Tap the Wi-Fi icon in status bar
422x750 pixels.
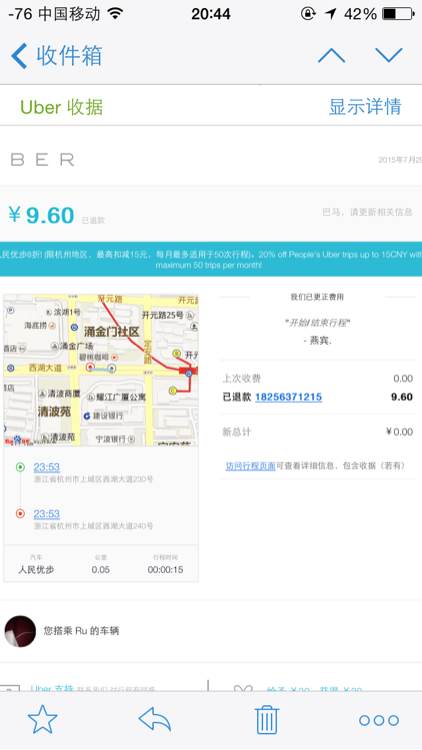(x=115, y=13)
